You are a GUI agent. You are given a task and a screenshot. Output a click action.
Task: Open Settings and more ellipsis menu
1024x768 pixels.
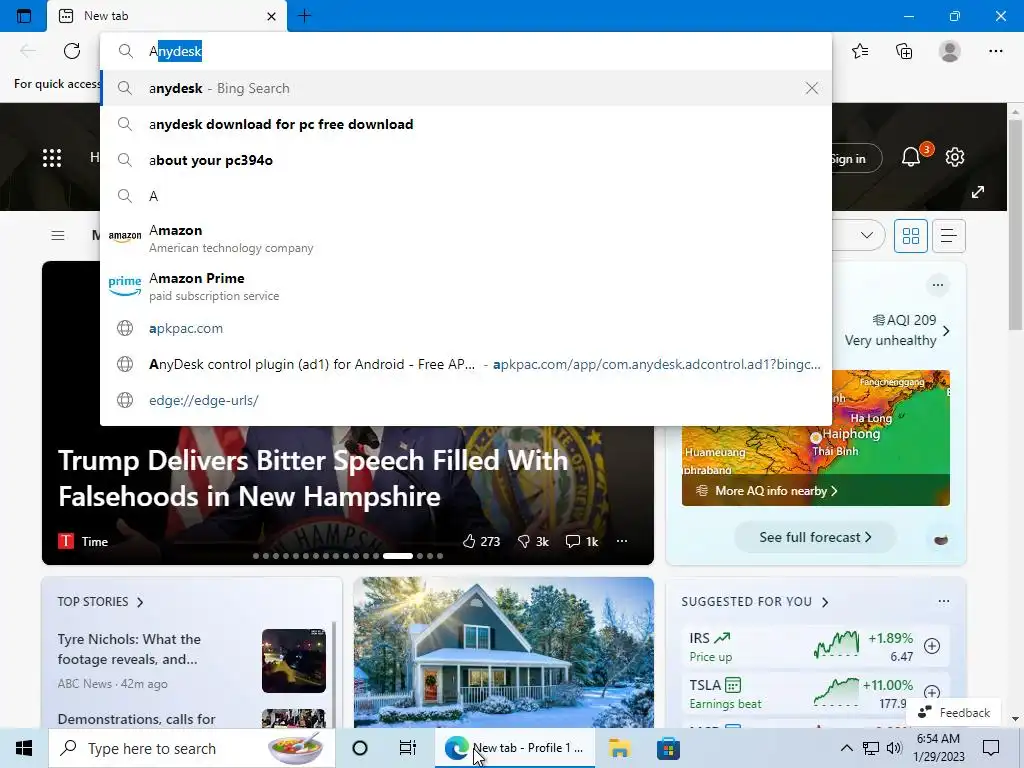995,51
